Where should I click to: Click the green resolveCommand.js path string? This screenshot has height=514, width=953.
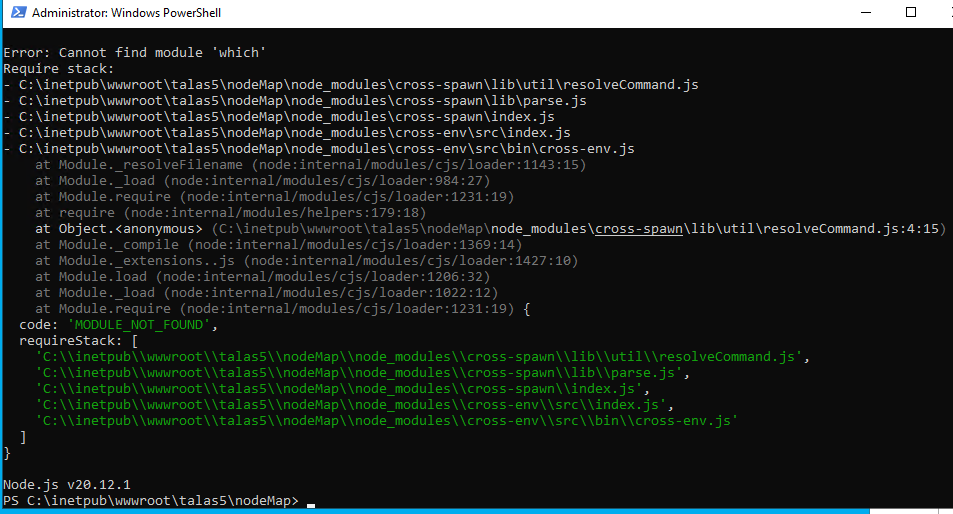pos(421,357)
